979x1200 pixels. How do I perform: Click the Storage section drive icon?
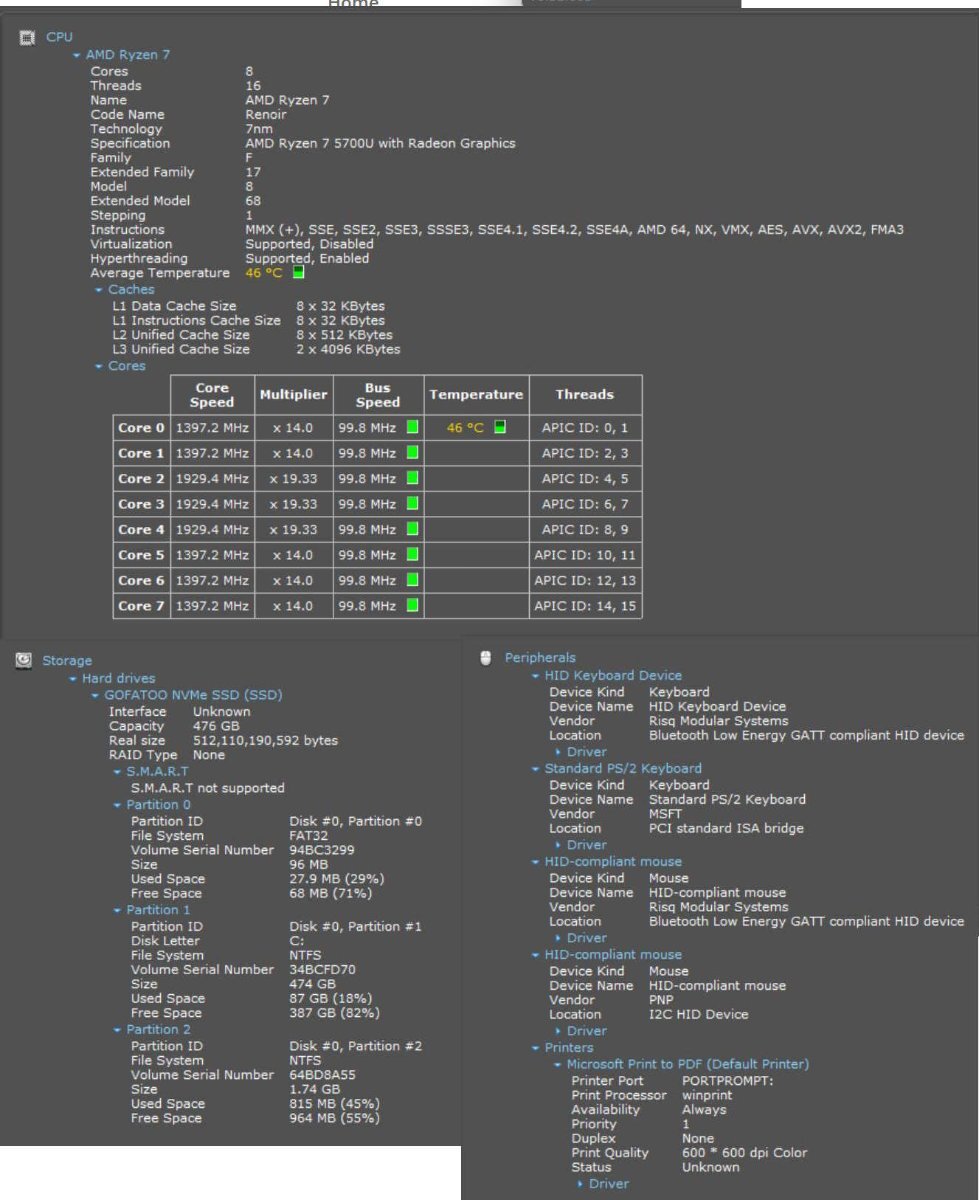pyautogui.click(x=23, y=660)
